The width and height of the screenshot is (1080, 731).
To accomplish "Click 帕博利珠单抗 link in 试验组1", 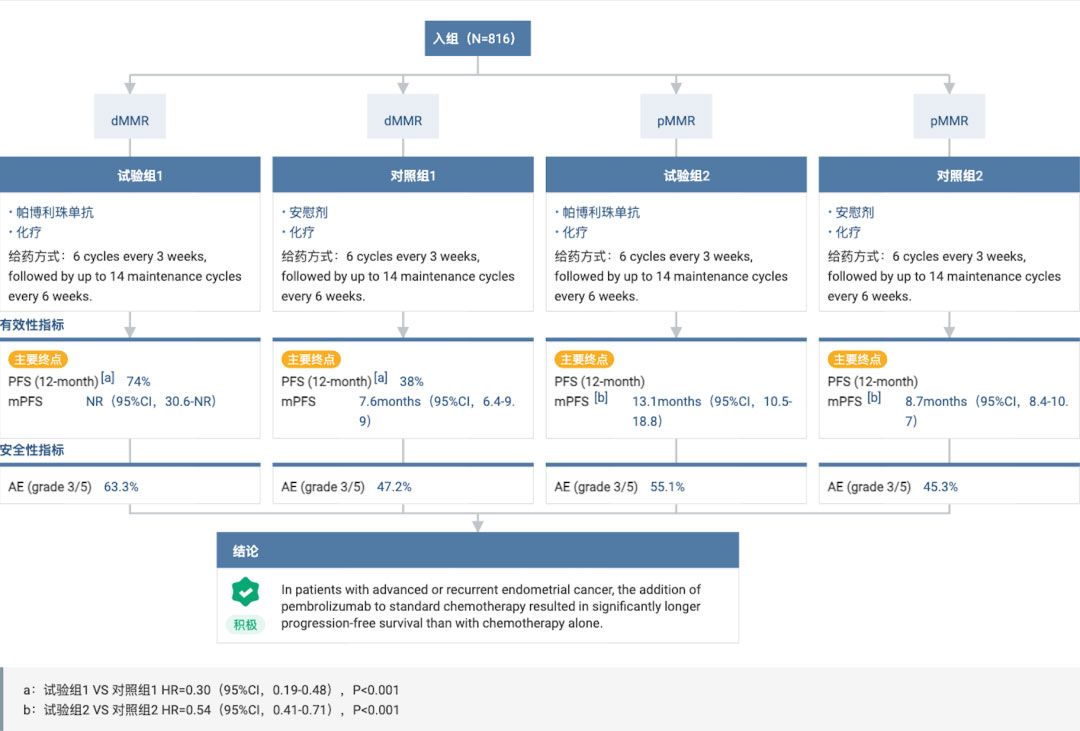I will 54,212.
